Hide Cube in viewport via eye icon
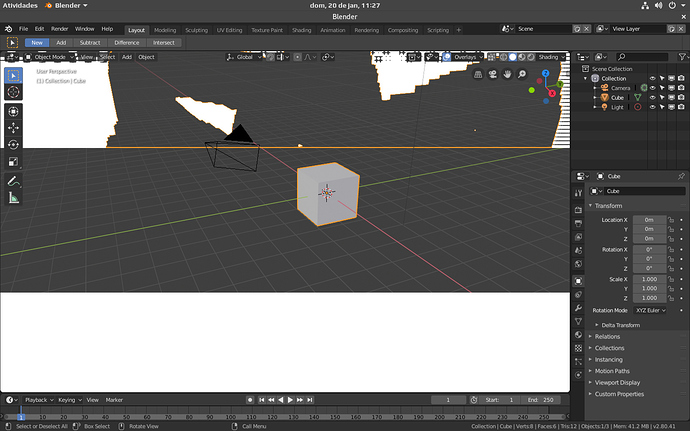690x431 pixels. pyautogui.click(x=653, y=97)
